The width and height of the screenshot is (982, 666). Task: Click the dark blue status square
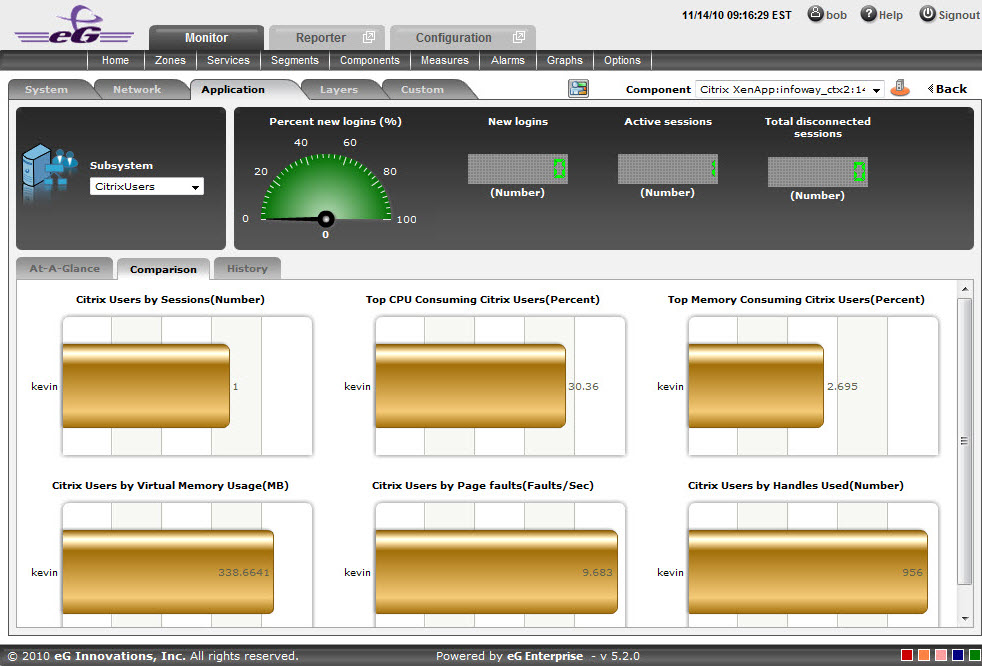click(957, 656)
